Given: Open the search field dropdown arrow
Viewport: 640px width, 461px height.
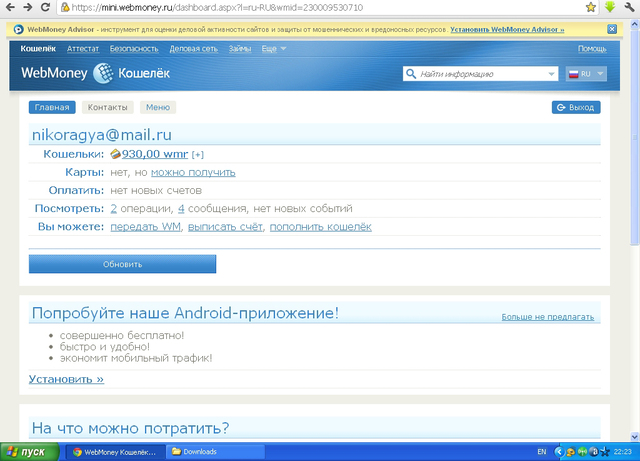Looking at the screenshot, I should pyautogui.click(x=551, y=74).
